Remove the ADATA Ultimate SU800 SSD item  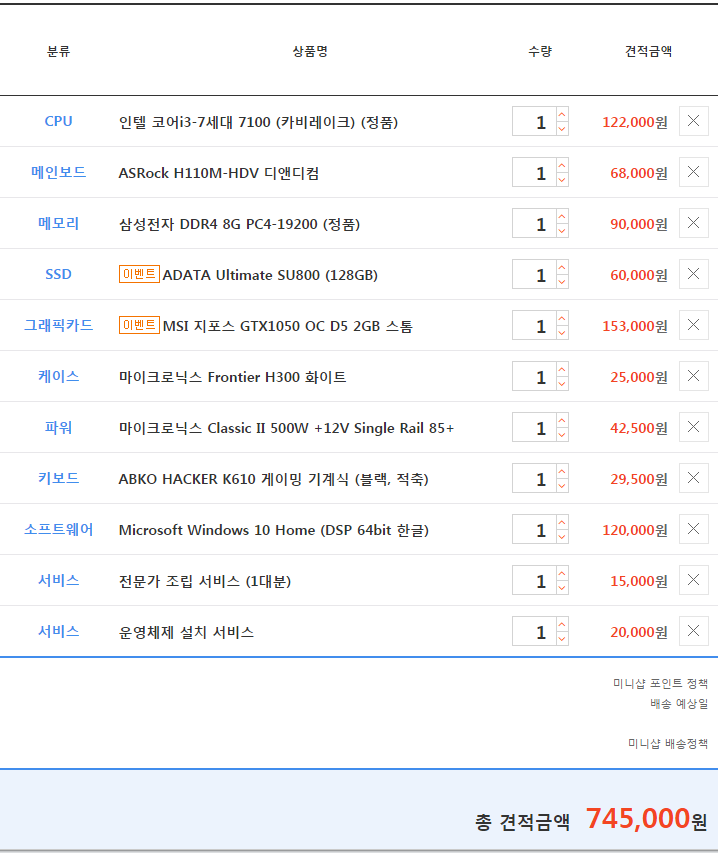[694, 274]
